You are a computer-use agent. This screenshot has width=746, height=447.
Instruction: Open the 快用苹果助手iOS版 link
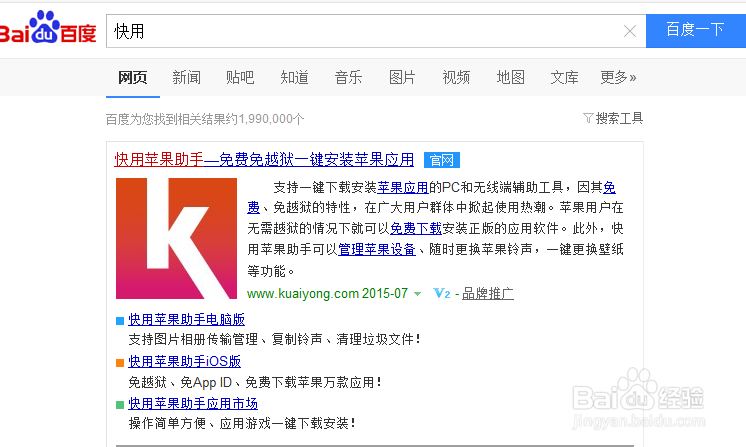coord(184,361)
